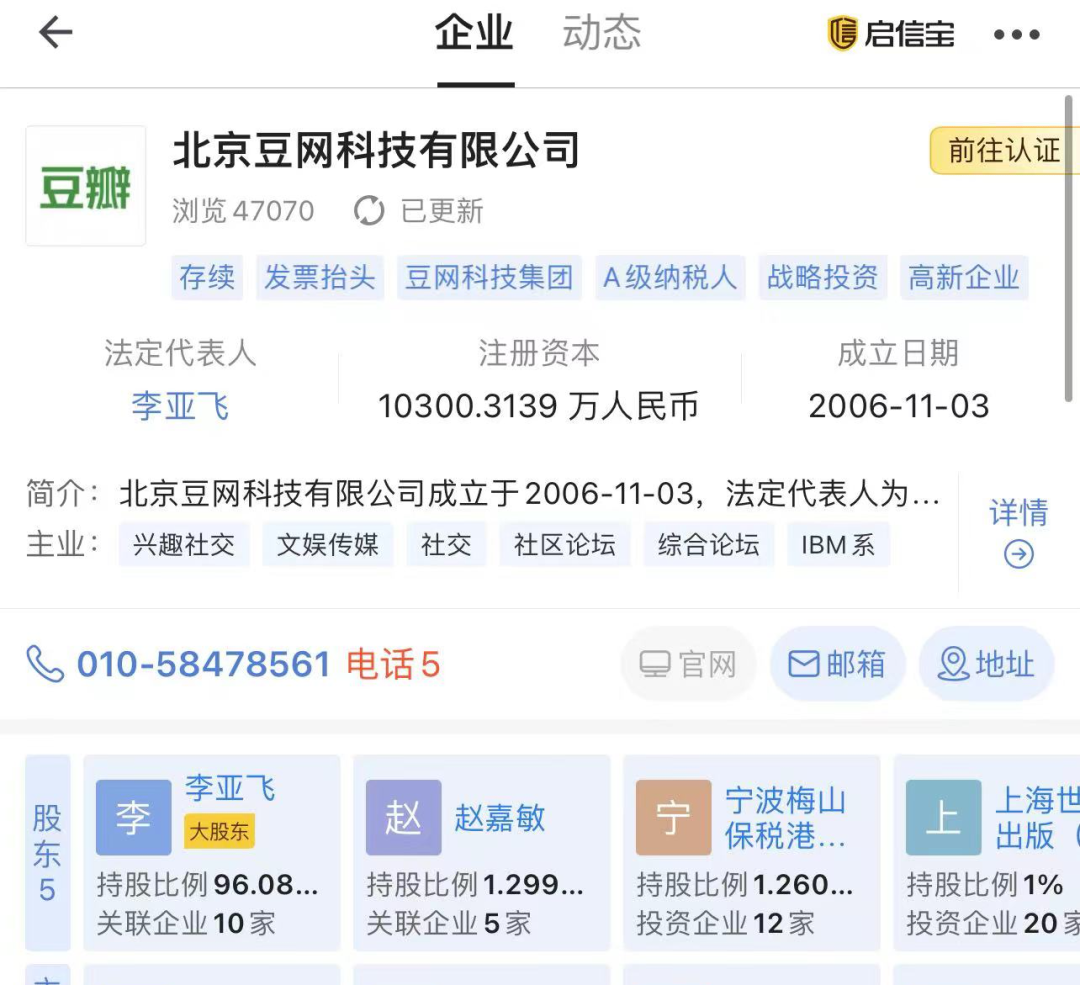1080x985 pixels.
Task: Click the 简介 company introduction text
Action: pos(529,493)
